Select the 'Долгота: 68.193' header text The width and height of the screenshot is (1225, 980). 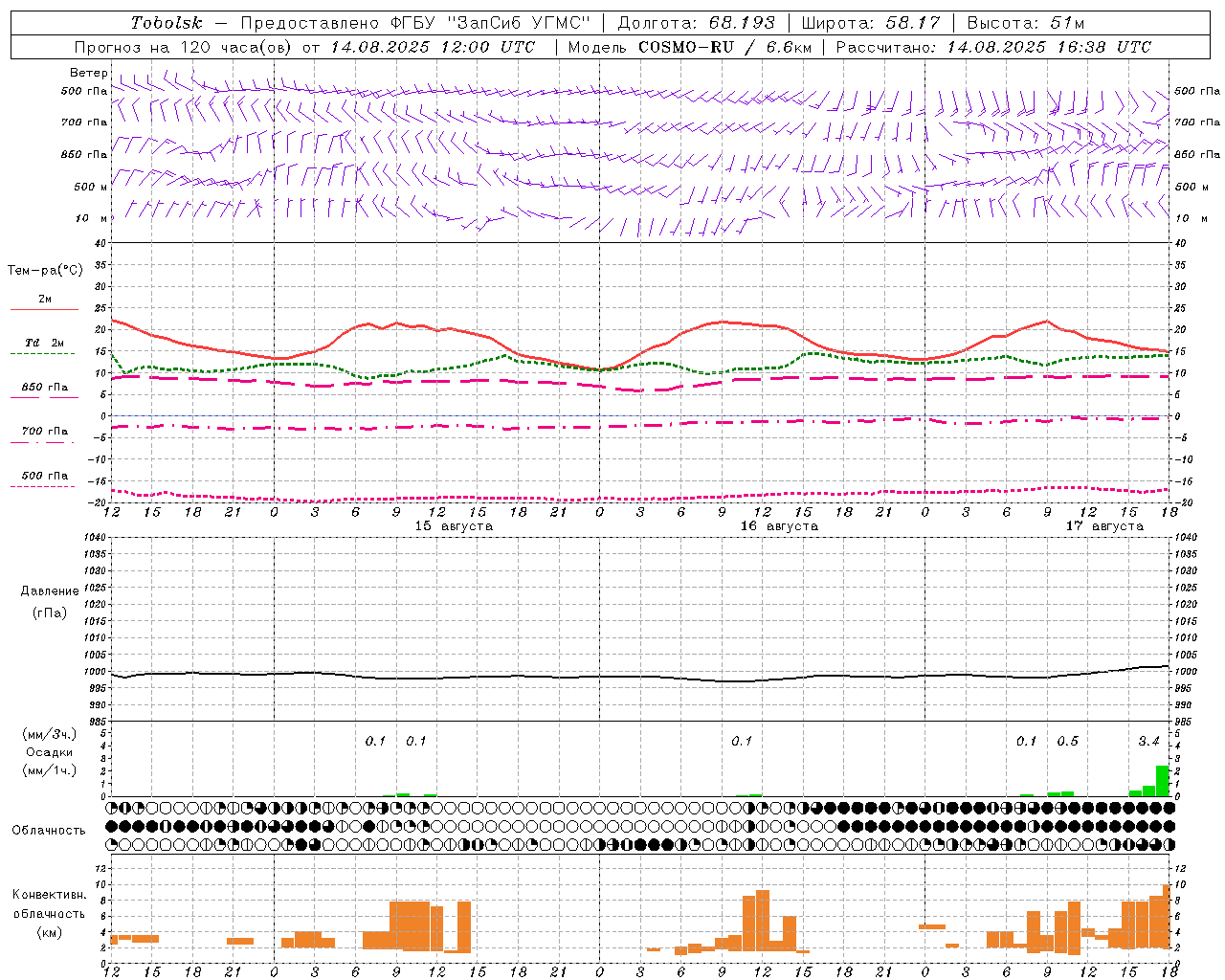(x=697, y=23)
